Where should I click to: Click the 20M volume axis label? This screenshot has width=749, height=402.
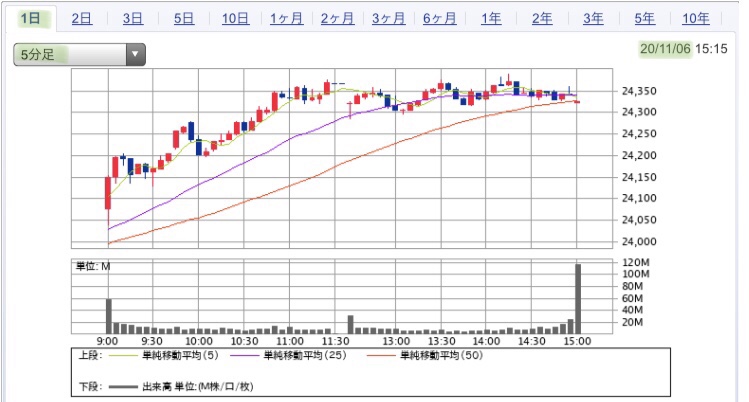tap(632, 322)
